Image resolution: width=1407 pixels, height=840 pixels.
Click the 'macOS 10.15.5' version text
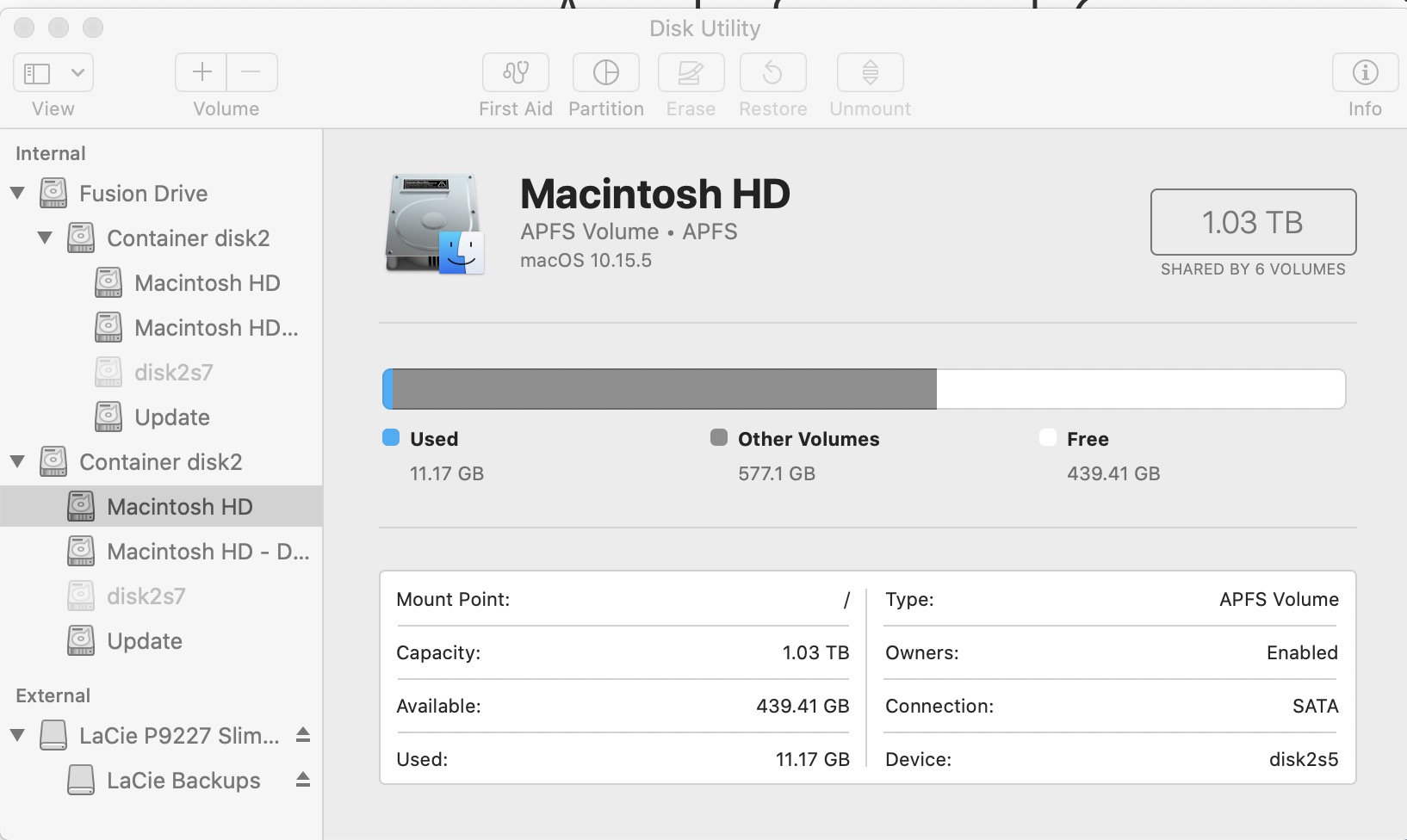click(586, 260)
